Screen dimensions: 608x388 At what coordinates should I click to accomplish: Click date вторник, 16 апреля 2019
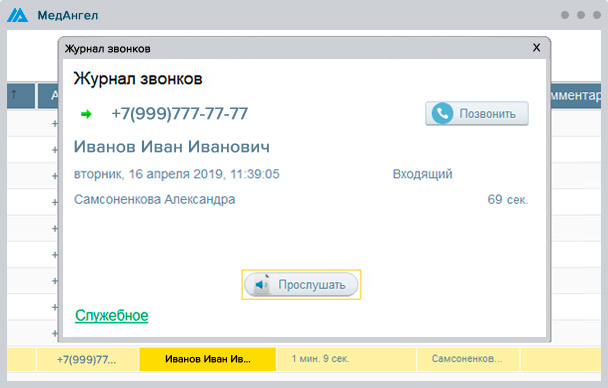tap(149, 174)
